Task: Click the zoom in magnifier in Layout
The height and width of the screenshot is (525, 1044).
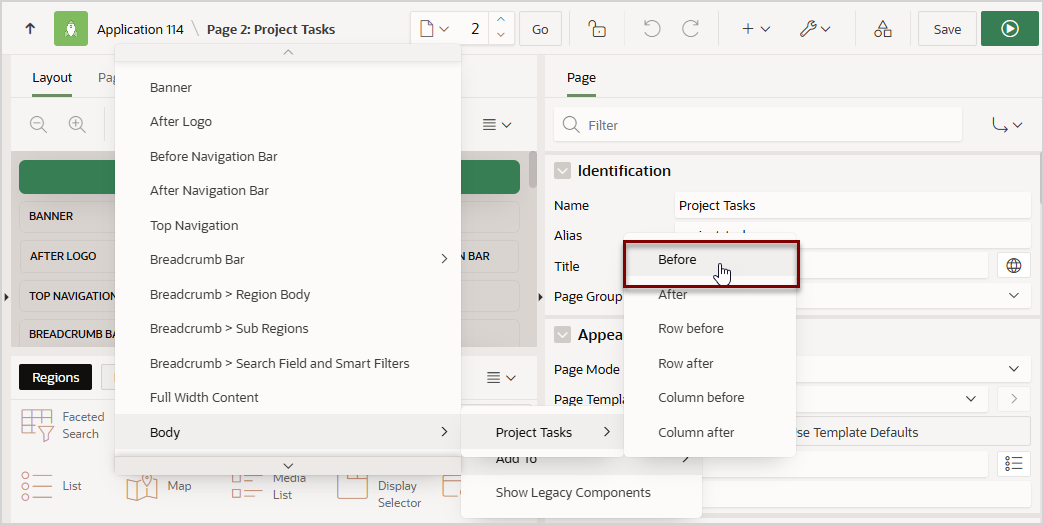Action: click(77, 124)
